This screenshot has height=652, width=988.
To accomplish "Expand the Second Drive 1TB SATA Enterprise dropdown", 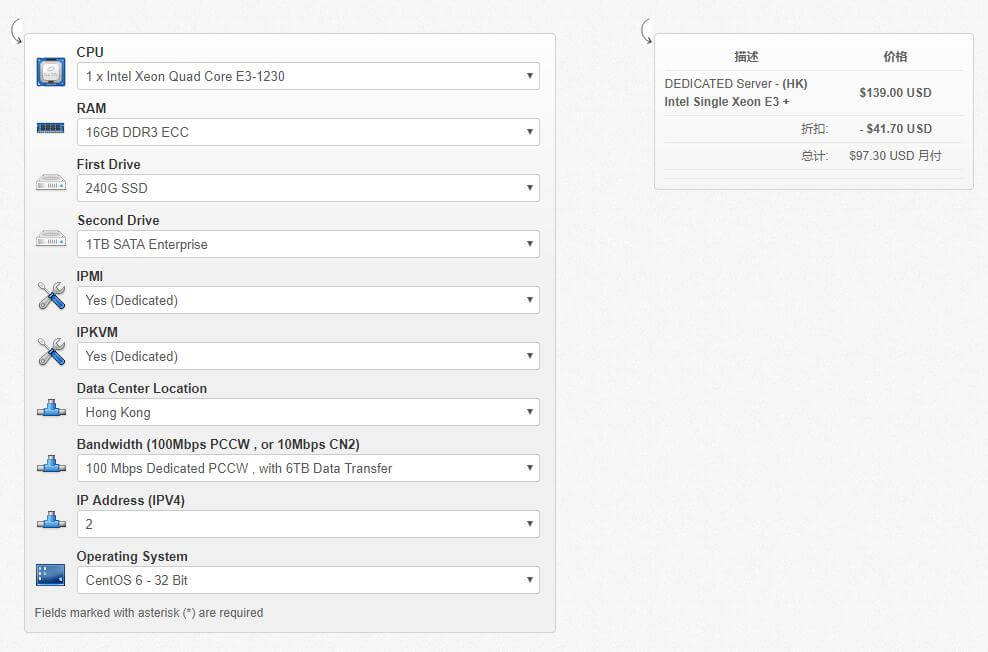I will tap(308, 244).
